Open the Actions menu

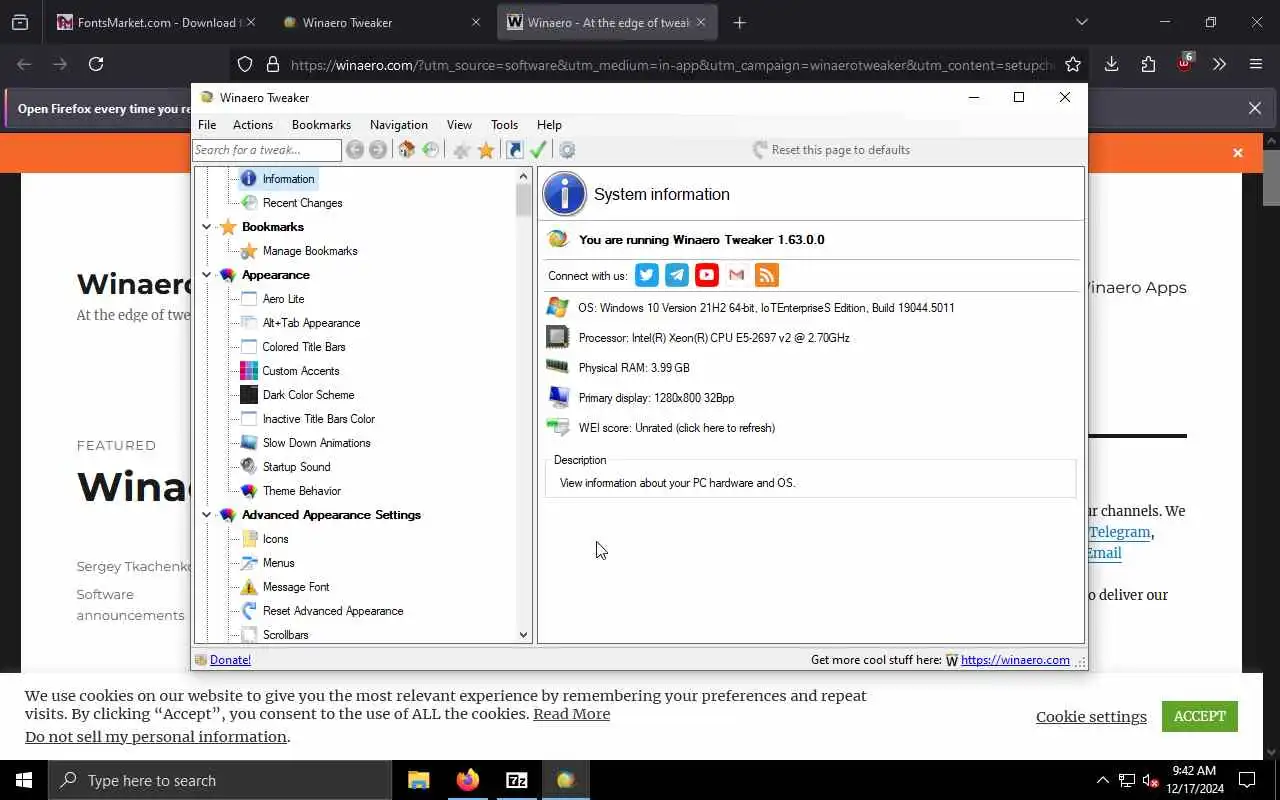coord(253,125)
